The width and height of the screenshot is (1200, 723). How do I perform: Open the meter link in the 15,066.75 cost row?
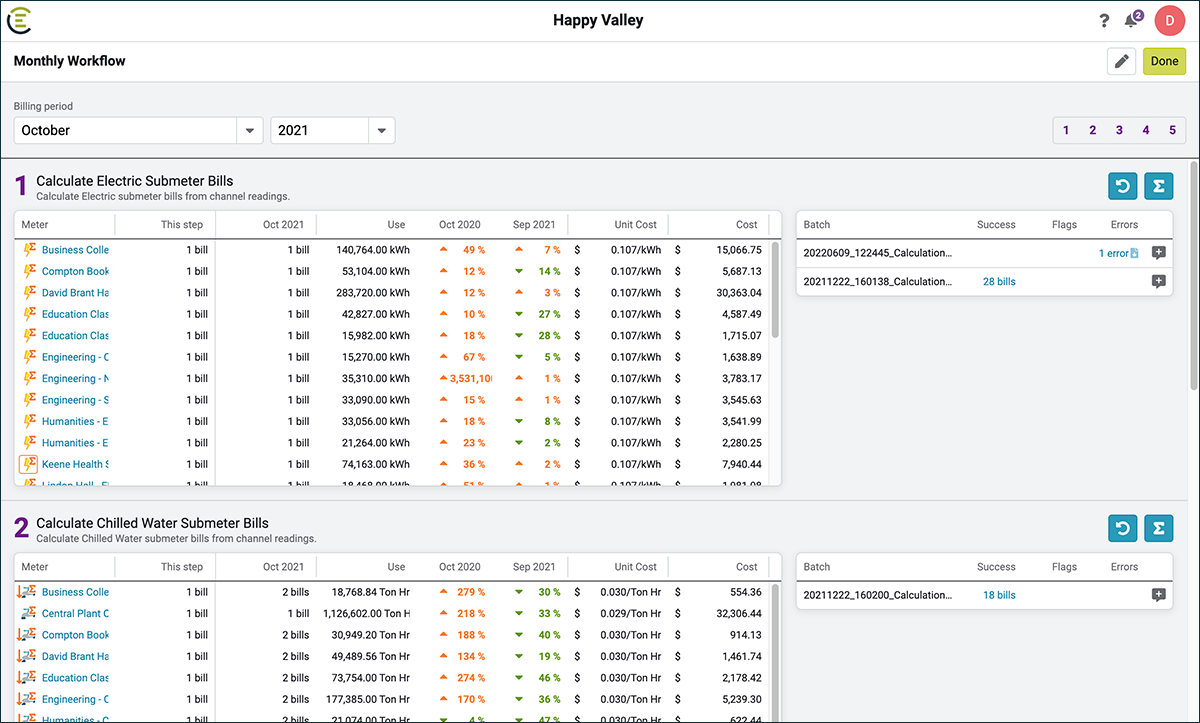click(x=75, y=250)
